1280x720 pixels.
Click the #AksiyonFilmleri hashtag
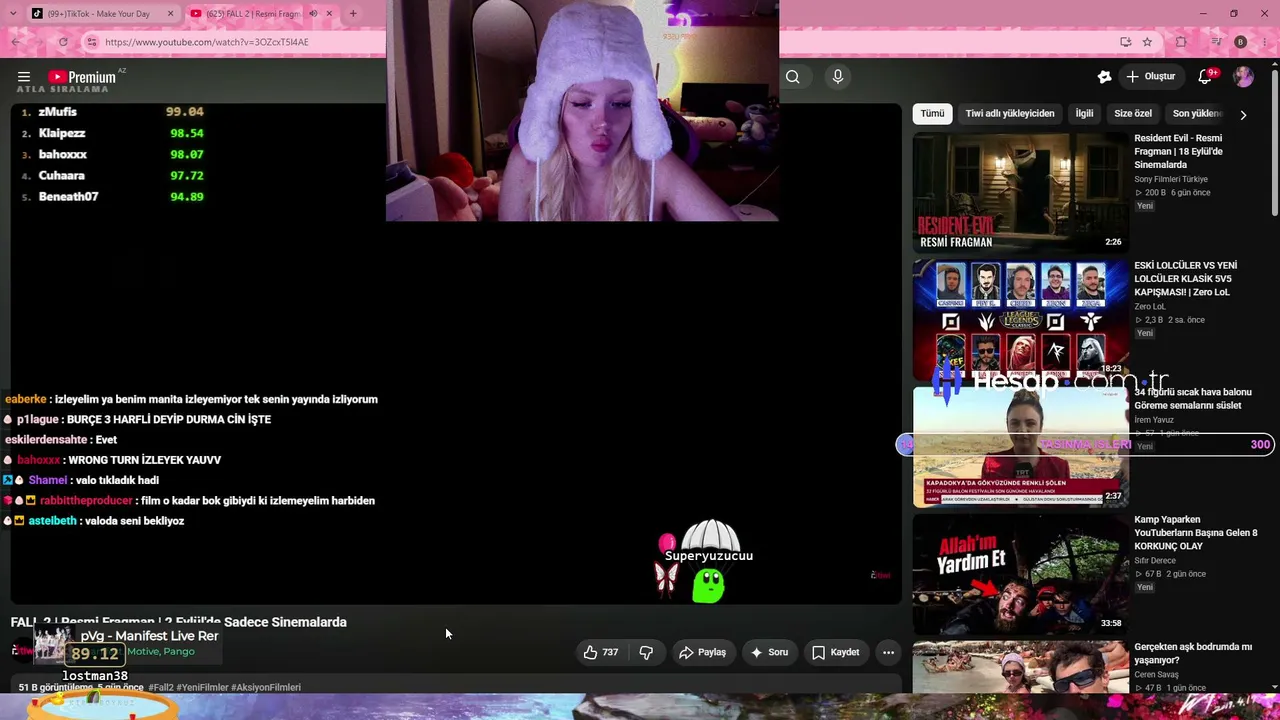coord(266,688)
